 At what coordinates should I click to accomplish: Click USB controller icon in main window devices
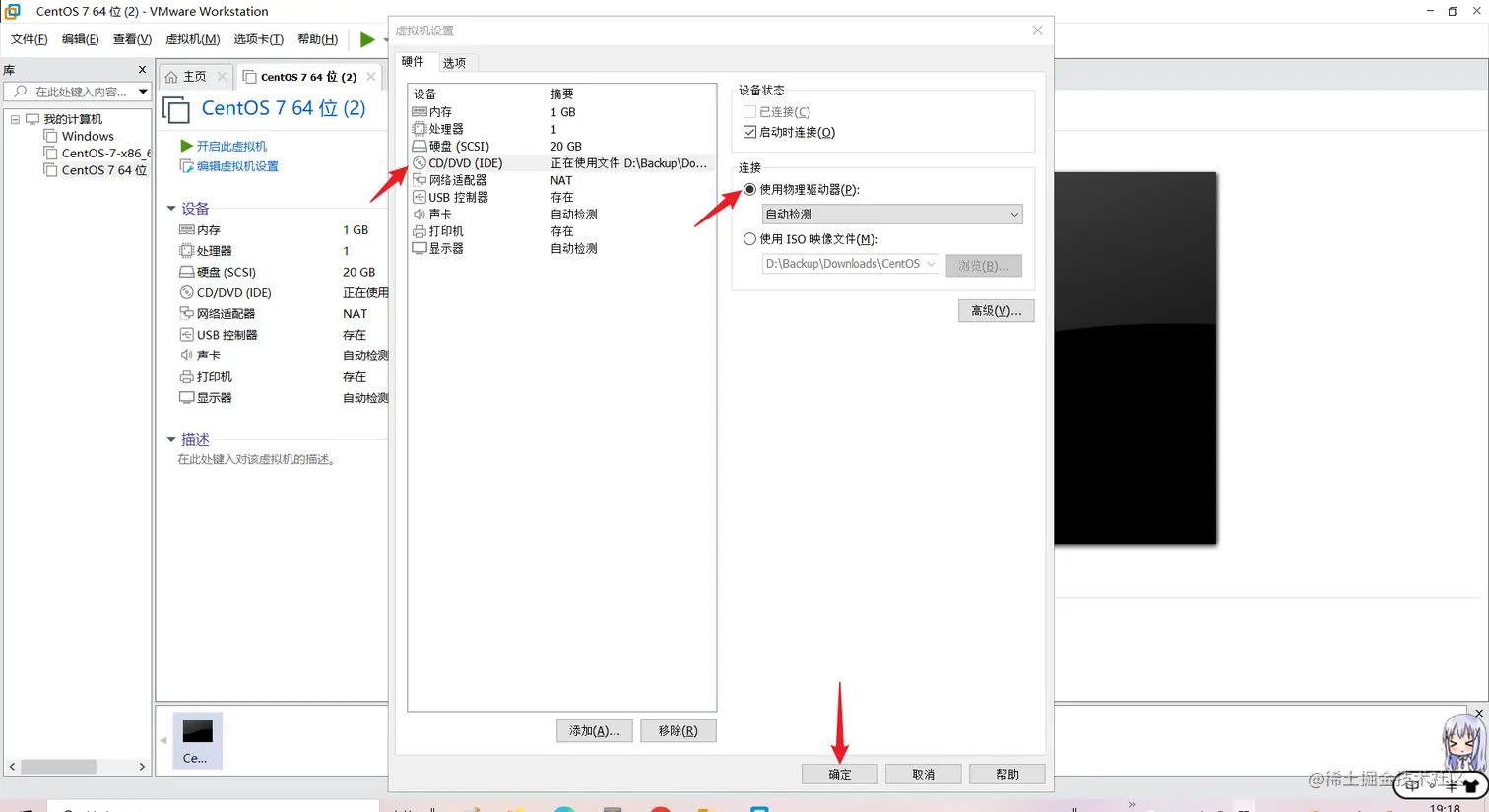point(187,335)
